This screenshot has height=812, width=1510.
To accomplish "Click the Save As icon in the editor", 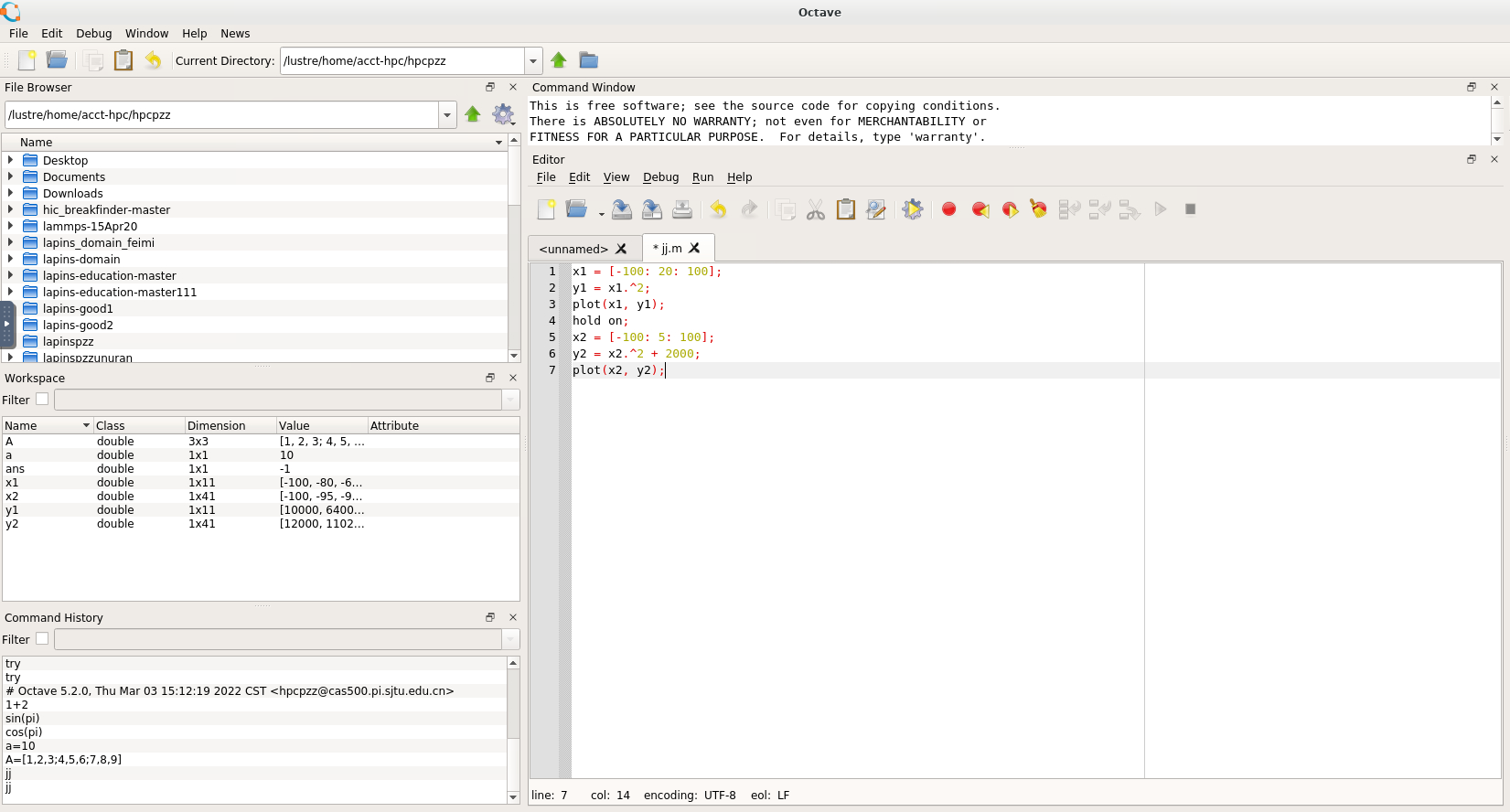I will coord(652,209).
